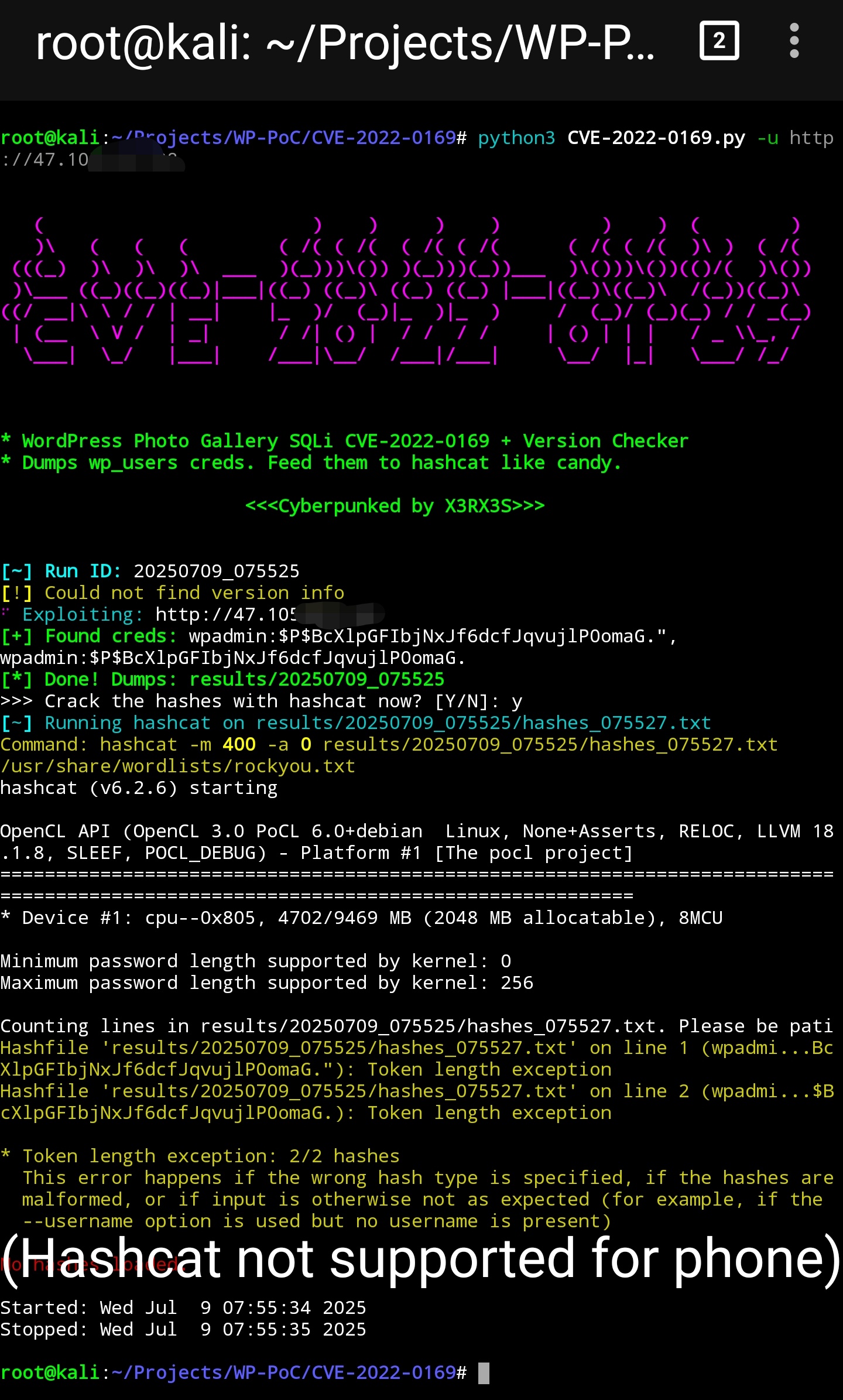Image resolution: width=843 pixels, height=1400 pixels.
Task: Open the terminal sessions counter showing 2
Action: click(719, 41)
